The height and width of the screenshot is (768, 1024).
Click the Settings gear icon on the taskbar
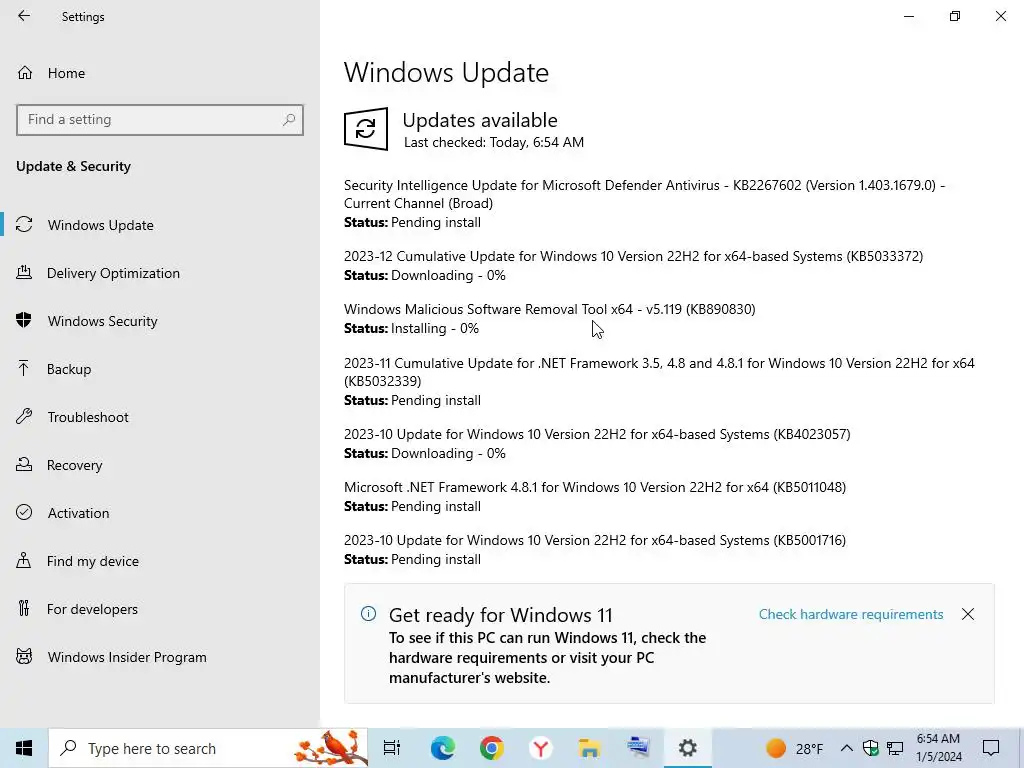click(687, 748)
